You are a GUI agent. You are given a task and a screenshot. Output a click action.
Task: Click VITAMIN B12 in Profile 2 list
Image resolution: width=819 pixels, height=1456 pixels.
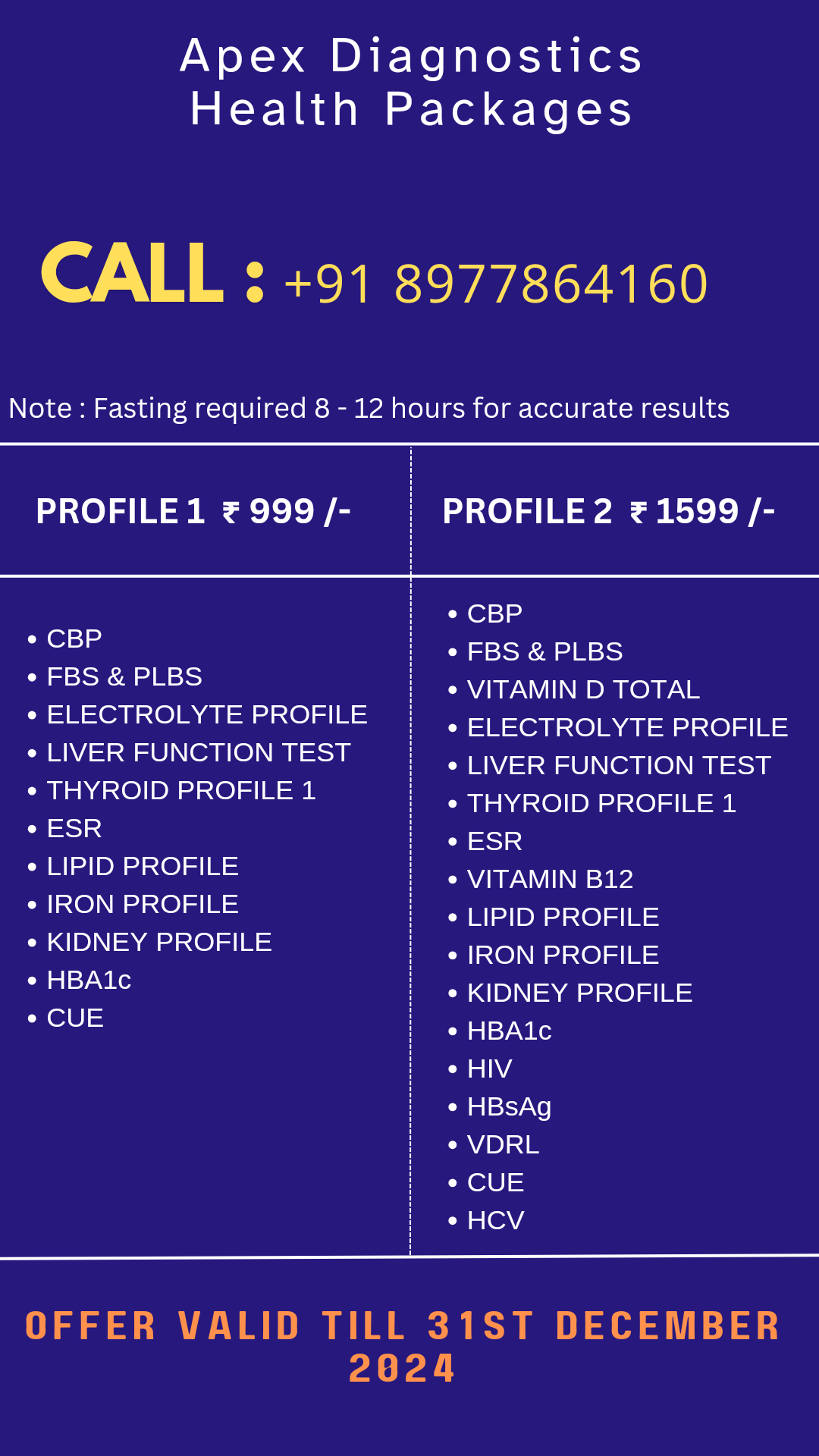[x=550, y=879]
